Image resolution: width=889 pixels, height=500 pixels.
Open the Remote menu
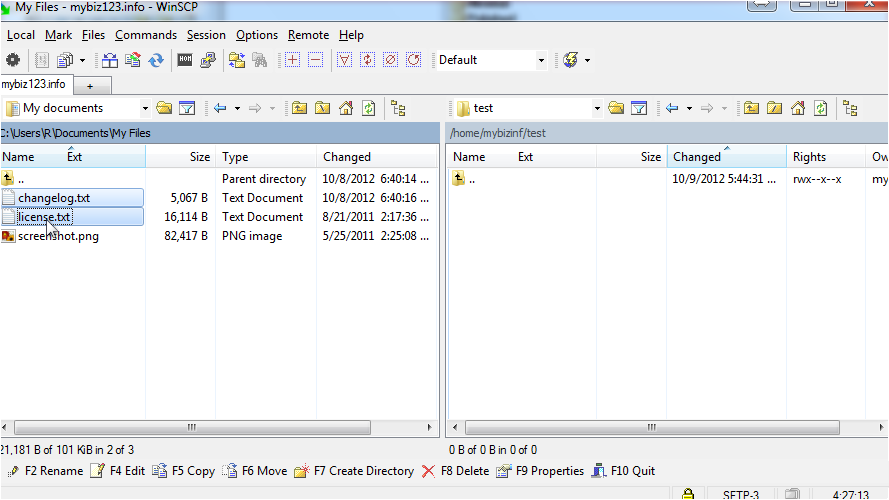[308, 35]
